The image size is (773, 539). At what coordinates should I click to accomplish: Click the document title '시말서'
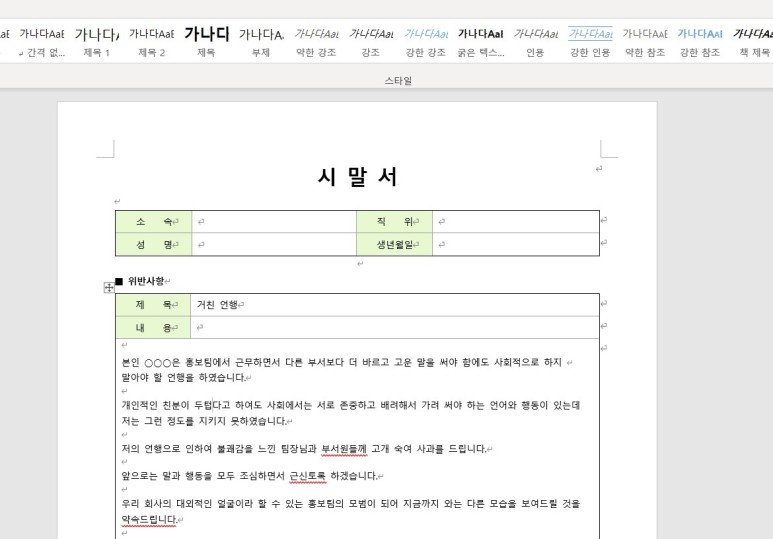(357, 177)
